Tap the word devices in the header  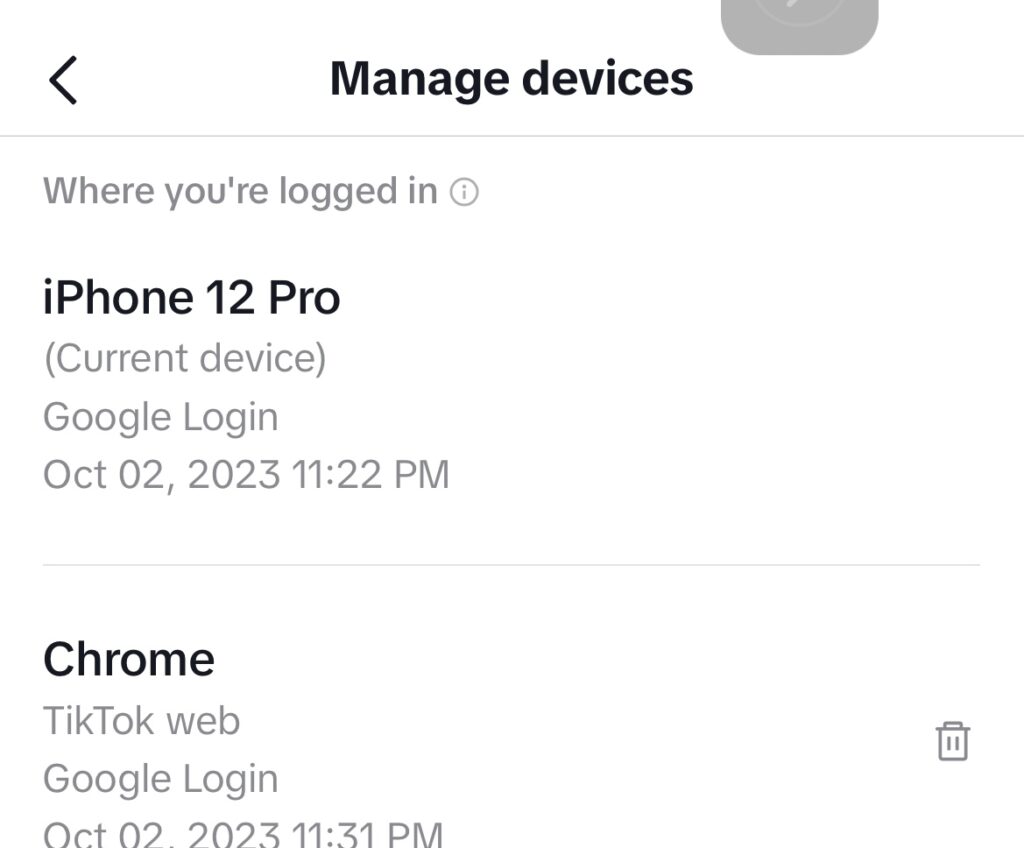[608, 78]
